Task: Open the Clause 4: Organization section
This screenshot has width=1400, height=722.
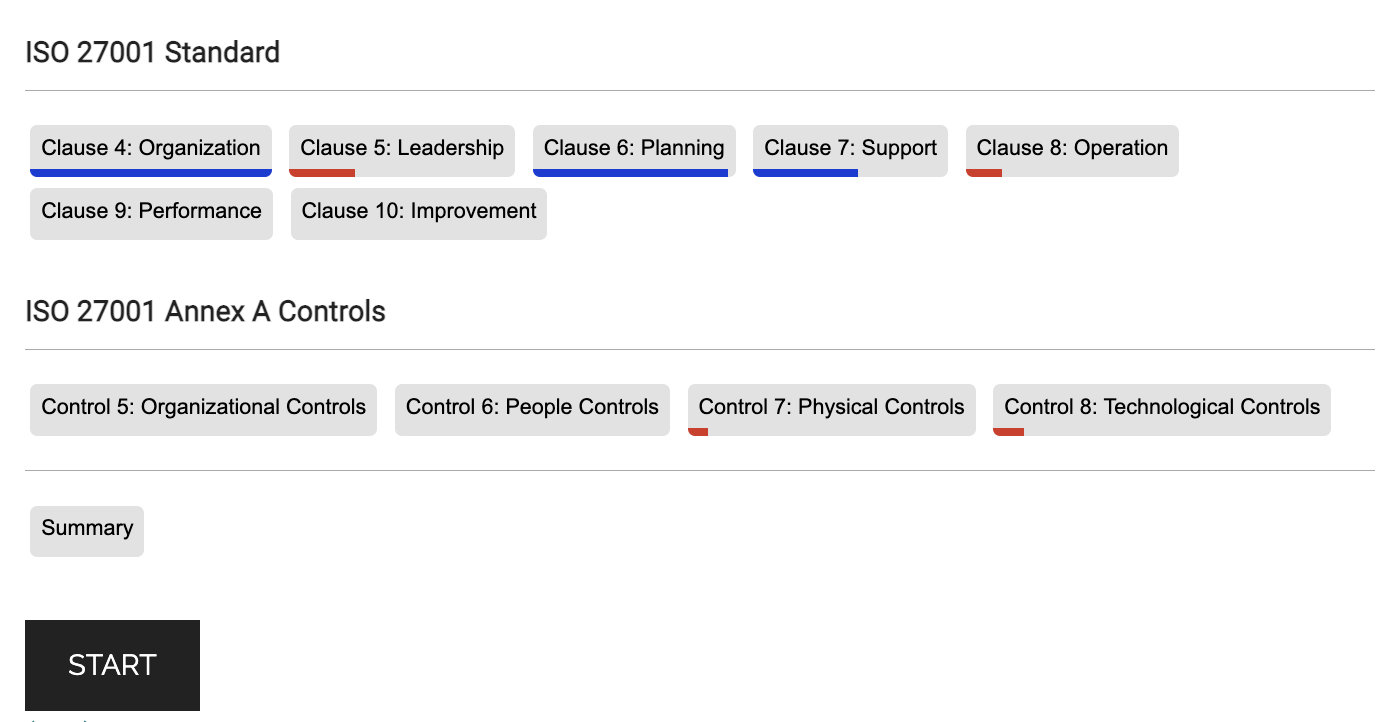Action: pyautogui.click(x=151, y=150)
